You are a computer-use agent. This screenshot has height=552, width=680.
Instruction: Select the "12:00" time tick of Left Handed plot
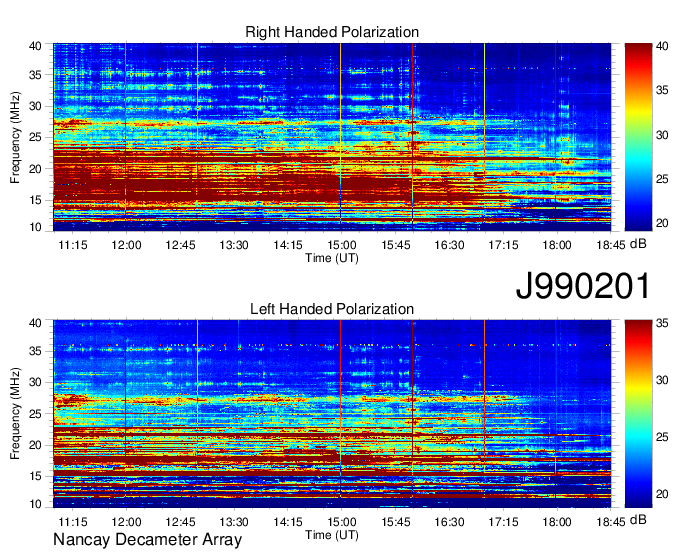[126, 522]
